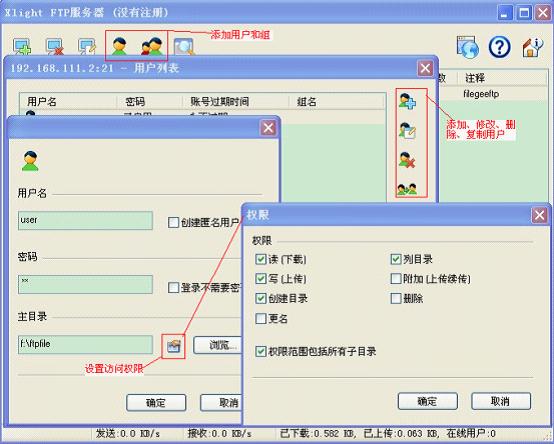Close the 权限 permissions dialog
This screenshot has height=444, width=554.
click(539, 215)
